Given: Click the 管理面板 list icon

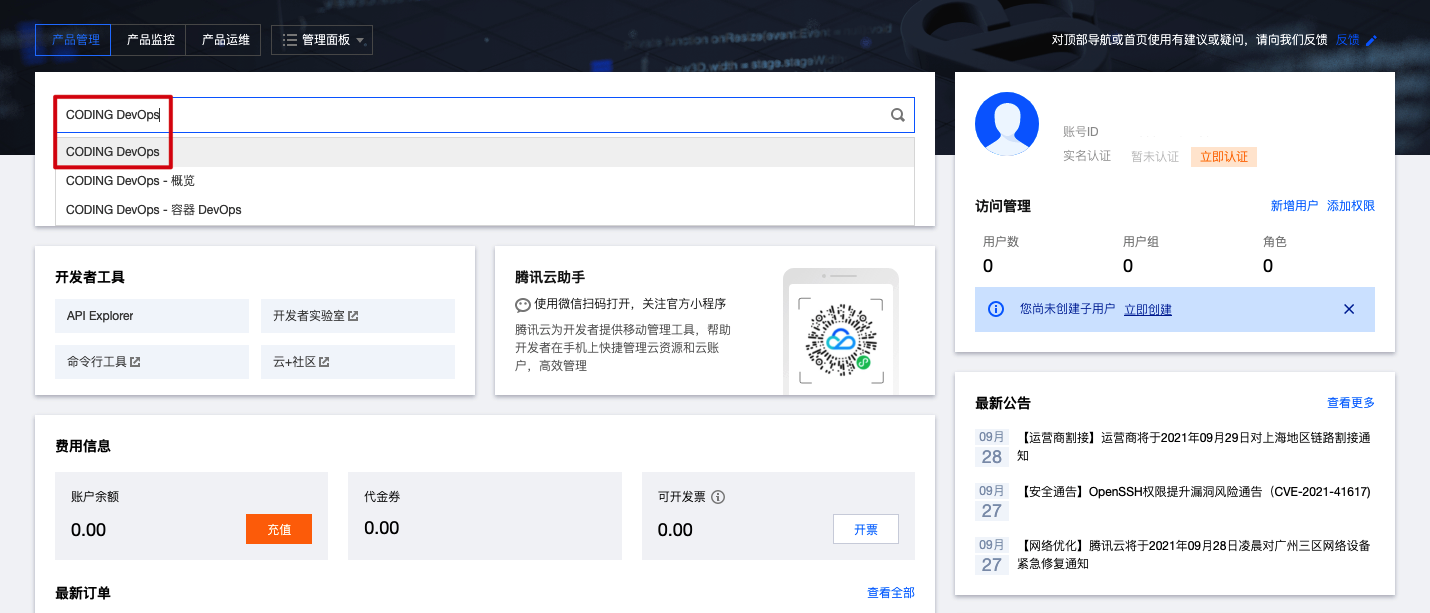Looking at the screenshot, I should pyautogui.click(x=290, y=40).
